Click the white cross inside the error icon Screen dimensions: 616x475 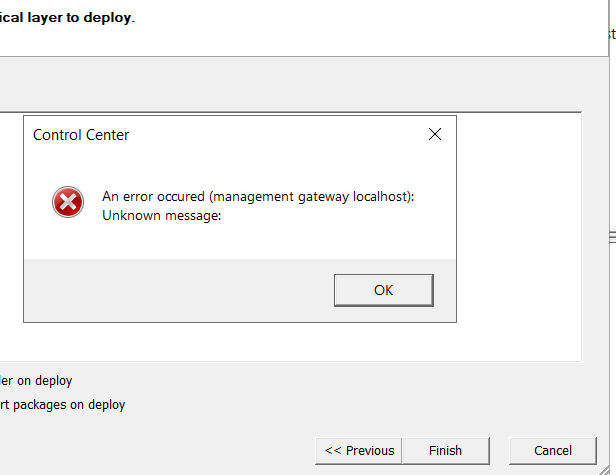click(68, 202)
